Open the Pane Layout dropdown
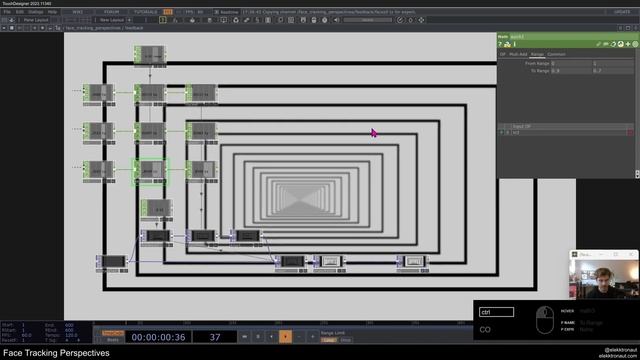 pos(36,20)
